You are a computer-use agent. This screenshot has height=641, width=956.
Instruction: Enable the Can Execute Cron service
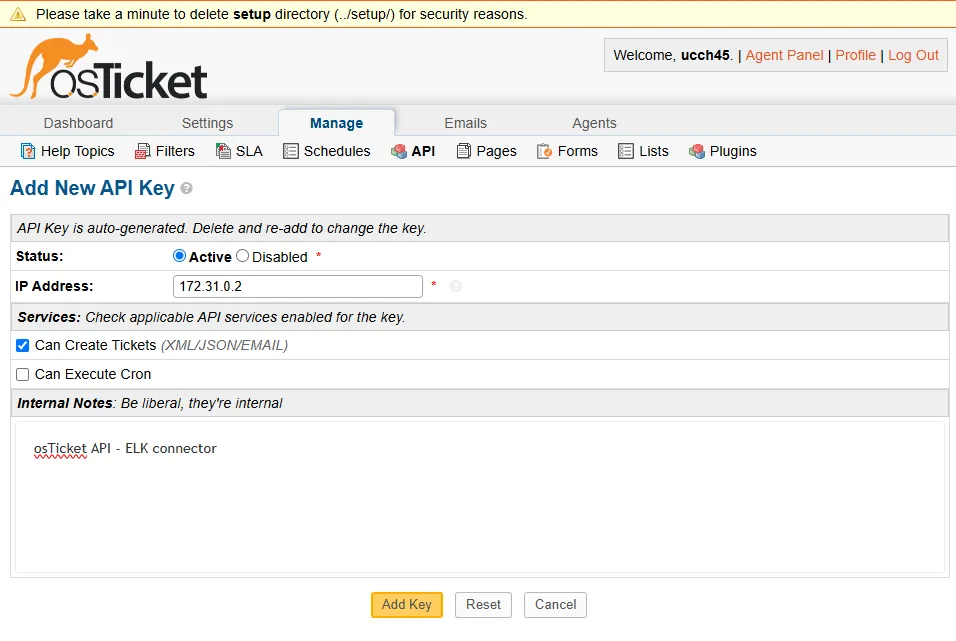click(x=22, y=375)
